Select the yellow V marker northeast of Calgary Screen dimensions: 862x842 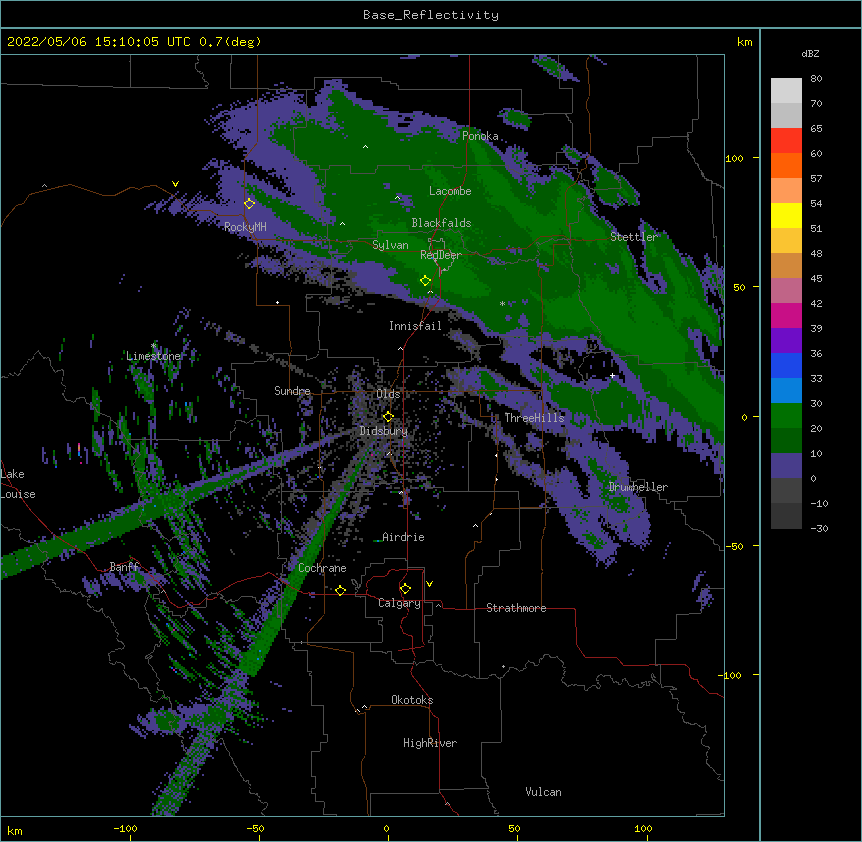click(x=429, y=584)
